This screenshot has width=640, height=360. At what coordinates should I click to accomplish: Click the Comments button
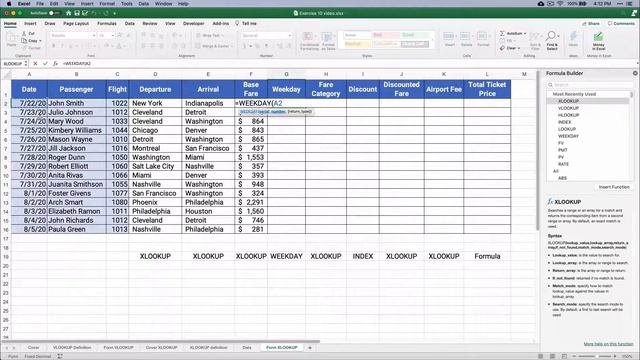621,24
